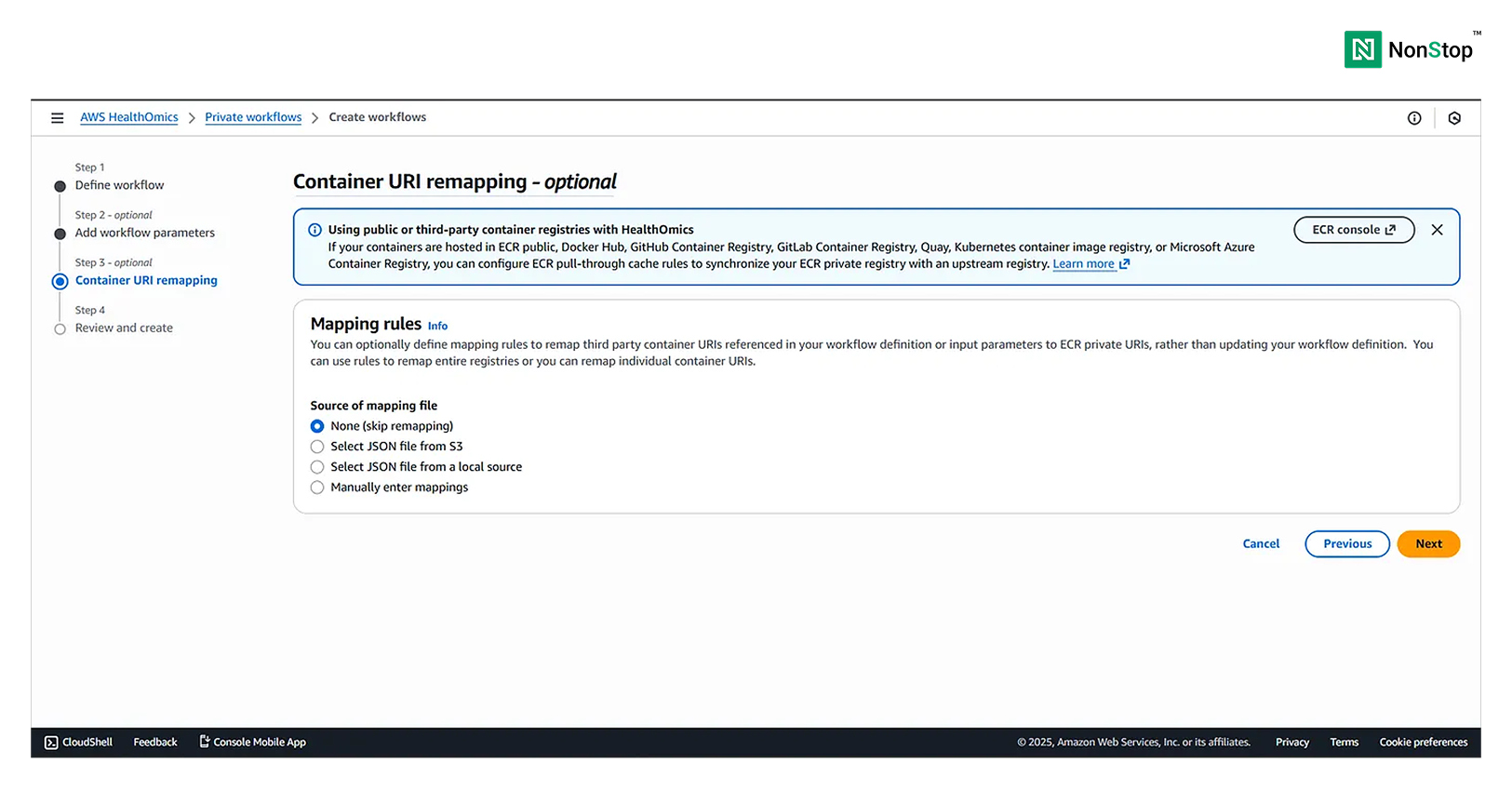Open the hamburger navigation menu
The height and width of the screenshot is (789, 1512).
point(57,118)
